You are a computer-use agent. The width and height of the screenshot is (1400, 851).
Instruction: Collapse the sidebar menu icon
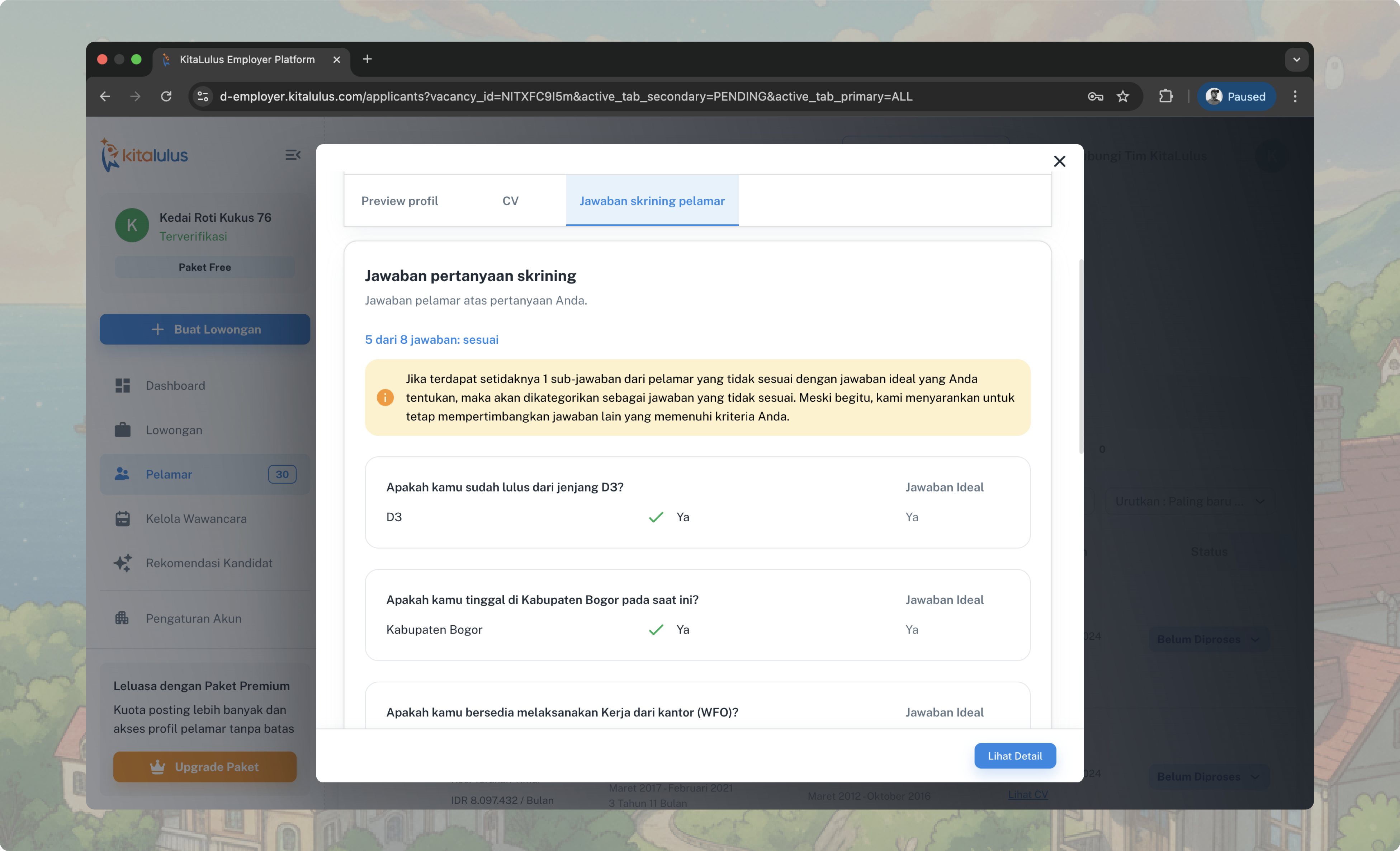coord(293,155)
